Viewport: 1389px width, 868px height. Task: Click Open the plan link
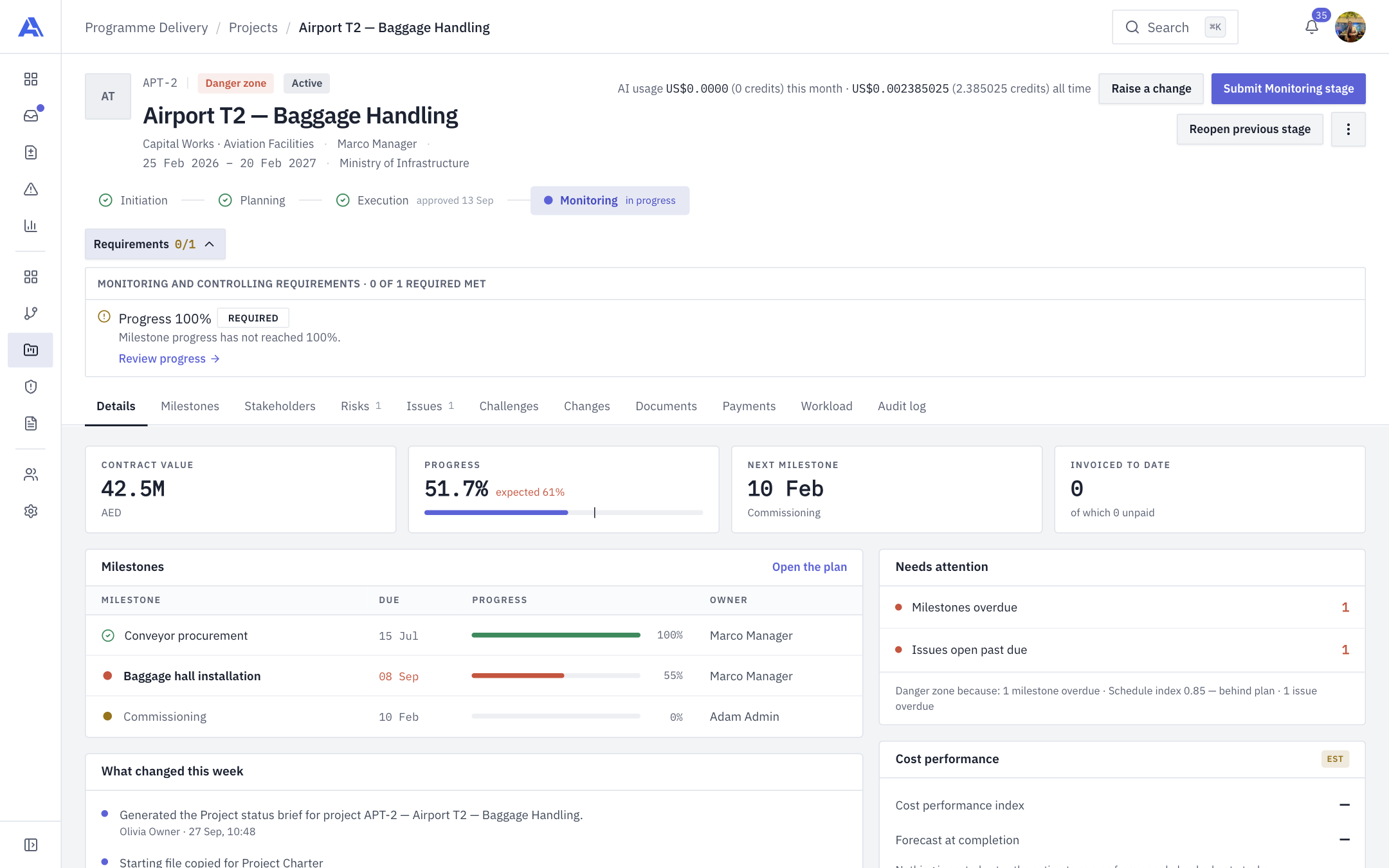(x=809, y=567)
